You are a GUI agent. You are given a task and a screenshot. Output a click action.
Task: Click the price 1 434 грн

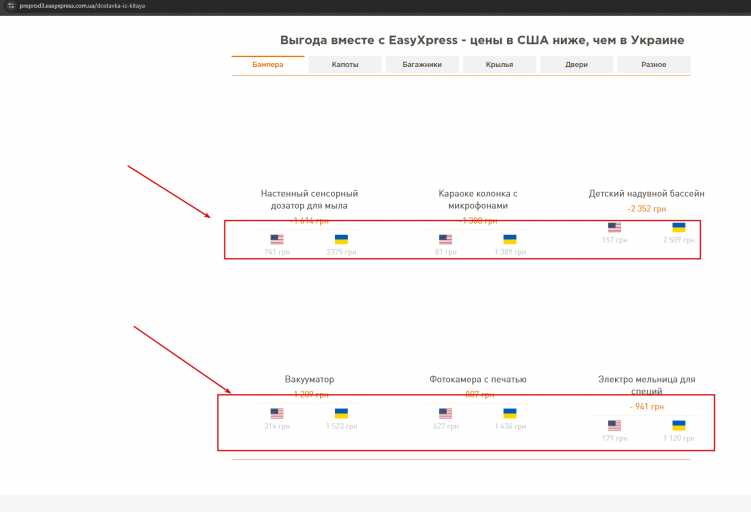(x=510, y=426)
